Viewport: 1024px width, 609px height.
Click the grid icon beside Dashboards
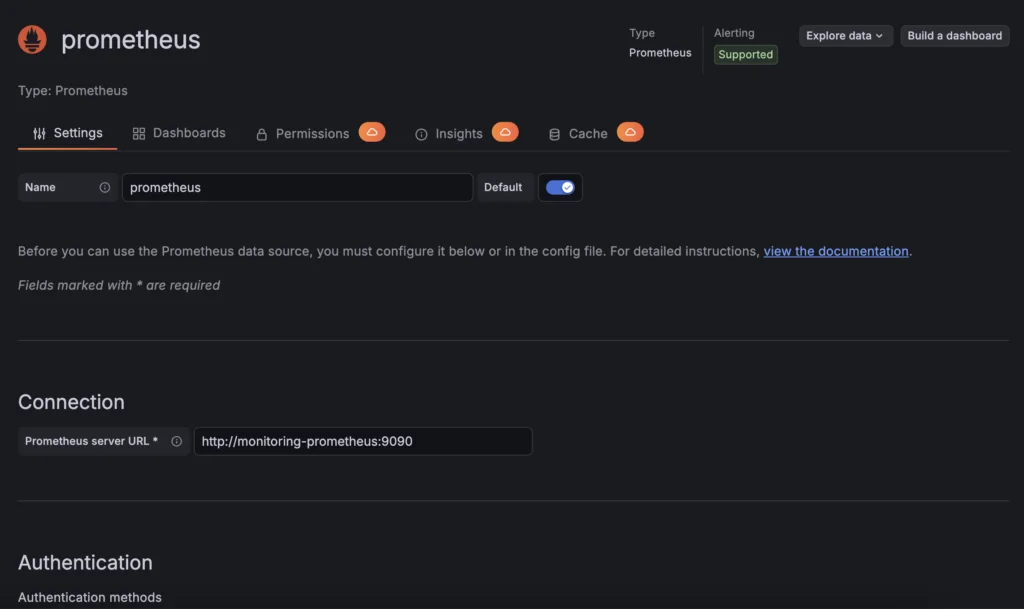coord(138,132)
